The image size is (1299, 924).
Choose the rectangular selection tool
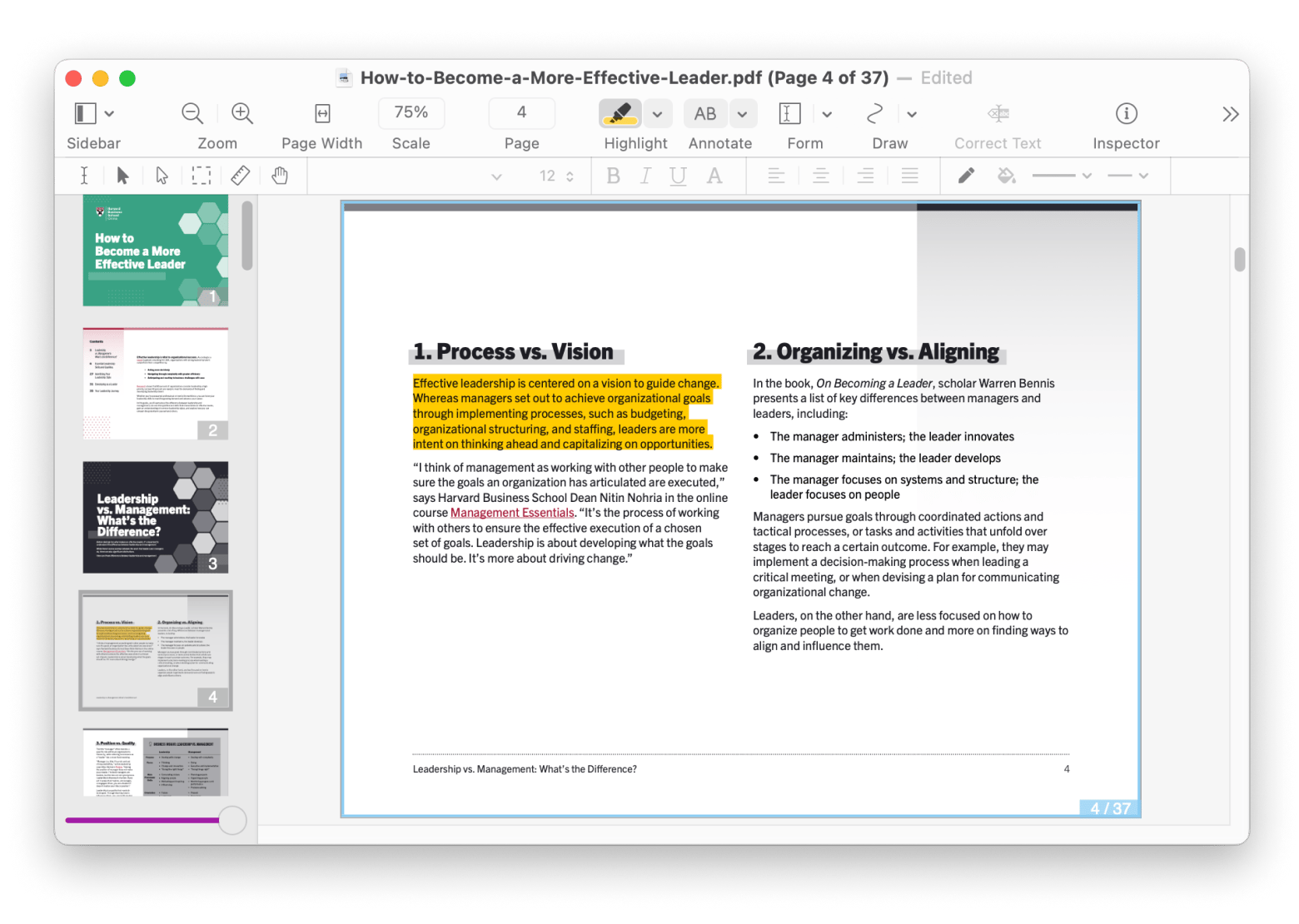pyautogui.click(x=202, y=176)
